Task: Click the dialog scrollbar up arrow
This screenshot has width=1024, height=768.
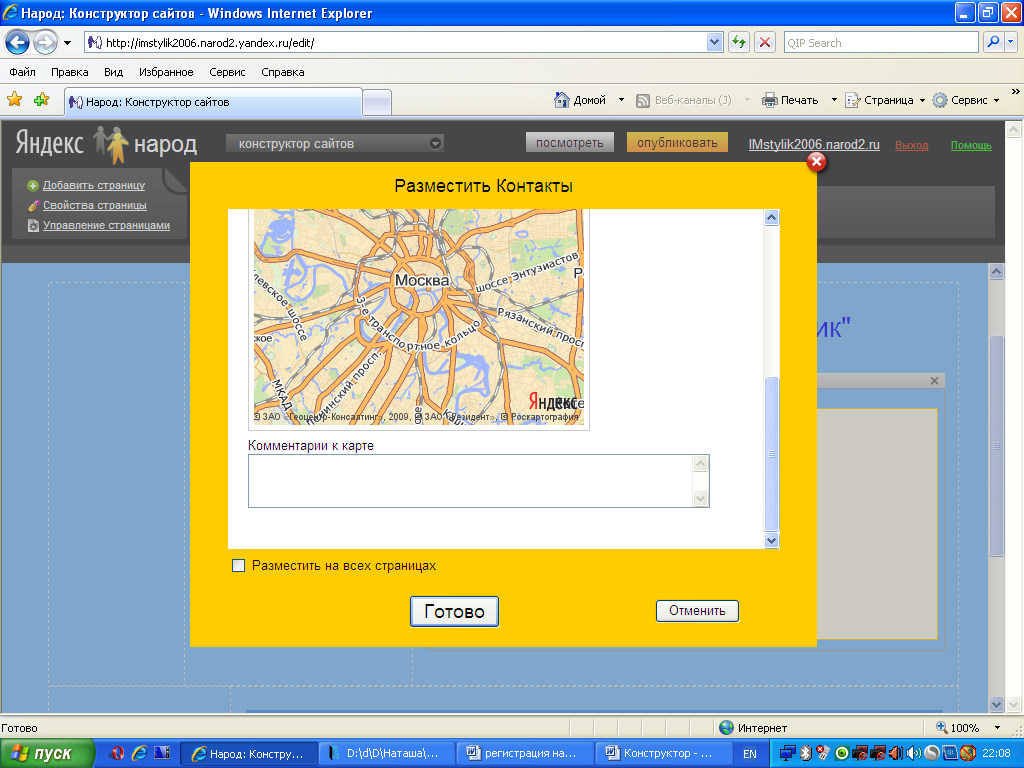Action: 771,217
